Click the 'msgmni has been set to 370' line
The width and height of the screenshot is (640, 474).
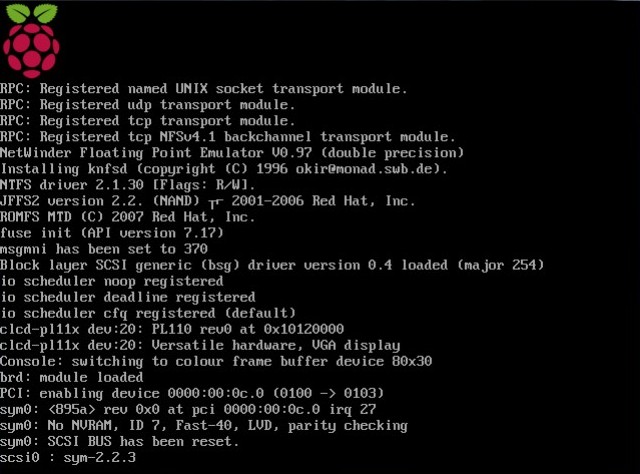tap(104, 249)
